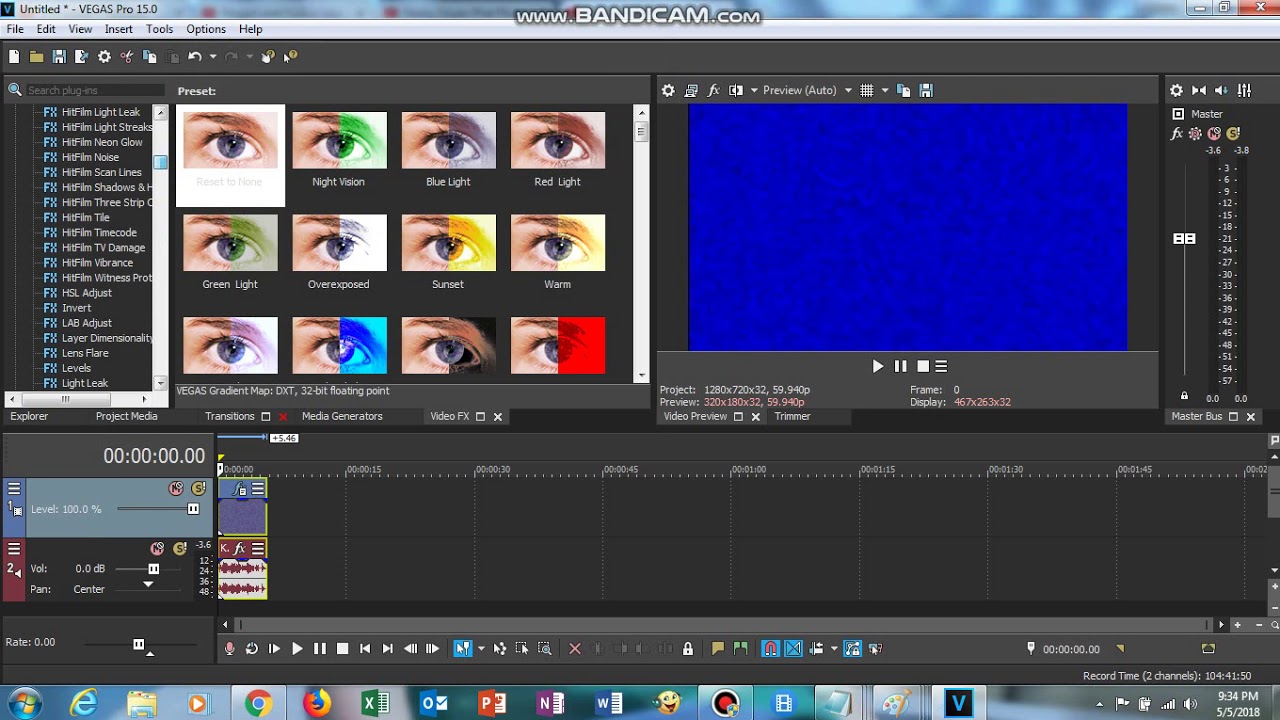Open Auto Ripple mode dropdown arrow
The width and height of the screenshot is (1280, 720).
(x=834, y=649)
